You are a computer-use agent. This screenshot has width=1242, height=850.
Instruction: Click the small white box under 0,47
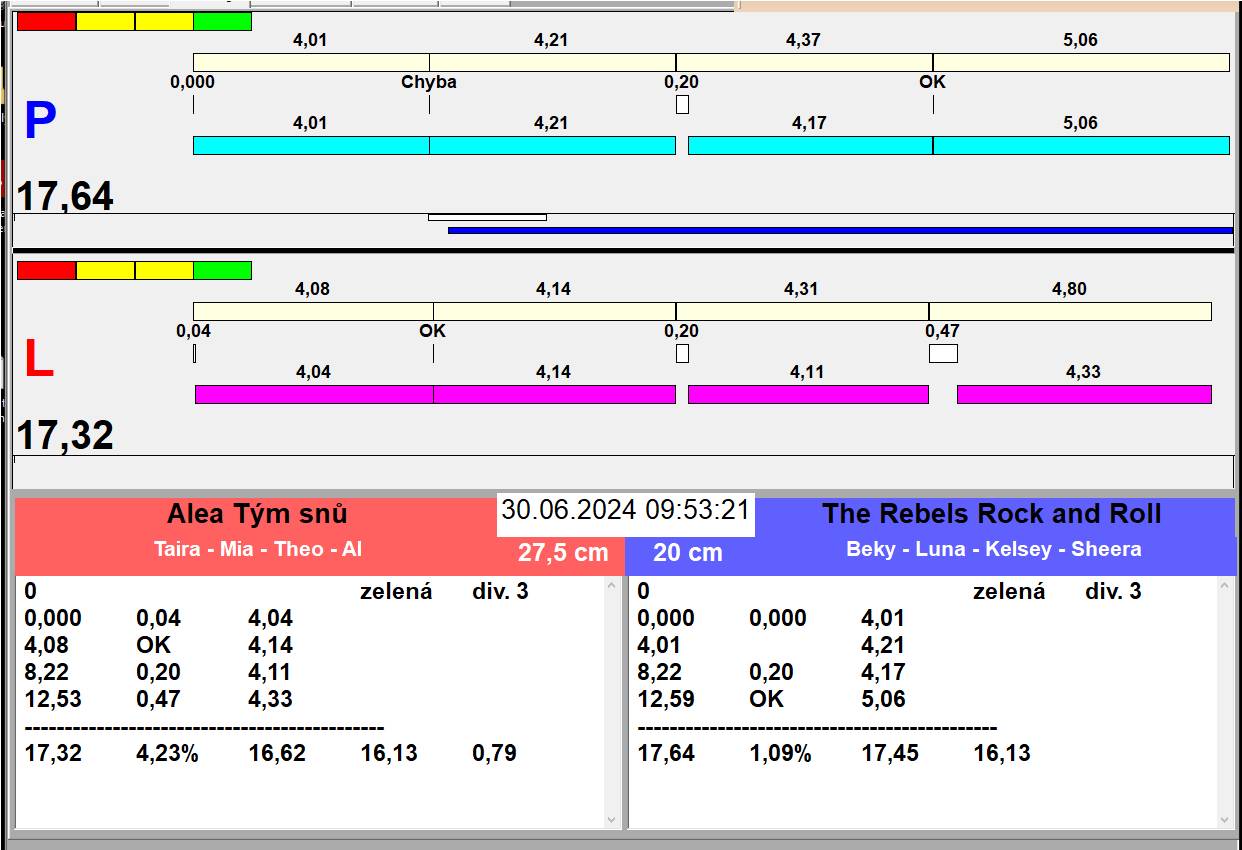pyautogui.click(x=942, y=353)
